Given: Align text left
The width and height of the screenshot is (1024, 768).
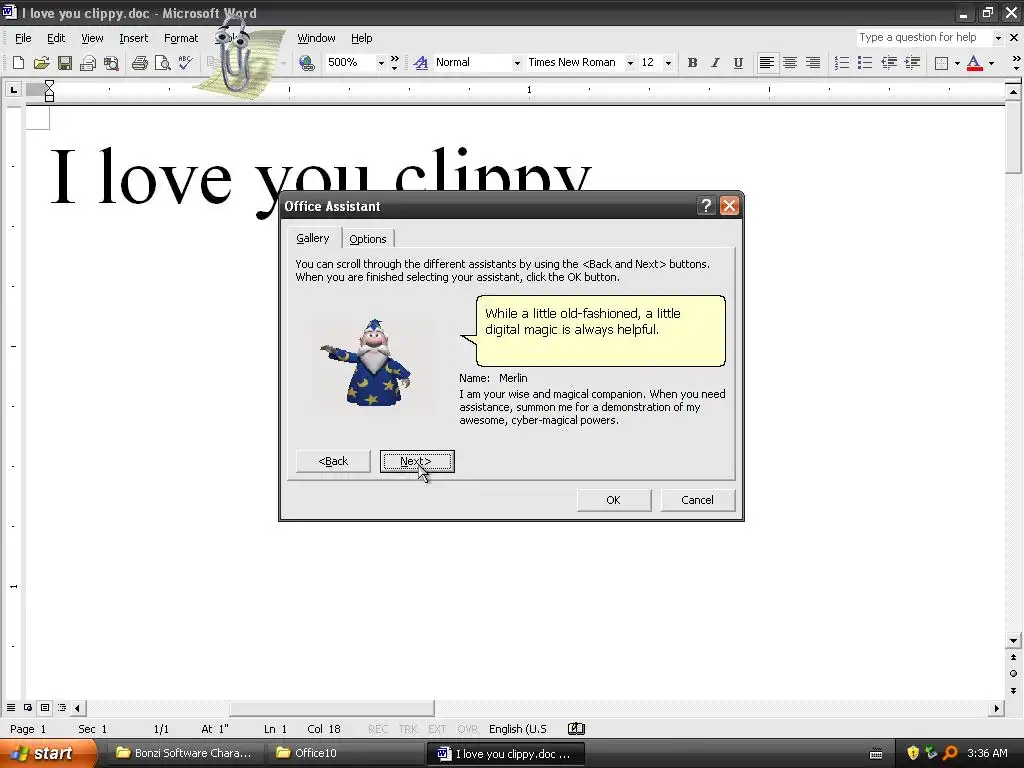Looking at the screenshot, I should (767, 63).
